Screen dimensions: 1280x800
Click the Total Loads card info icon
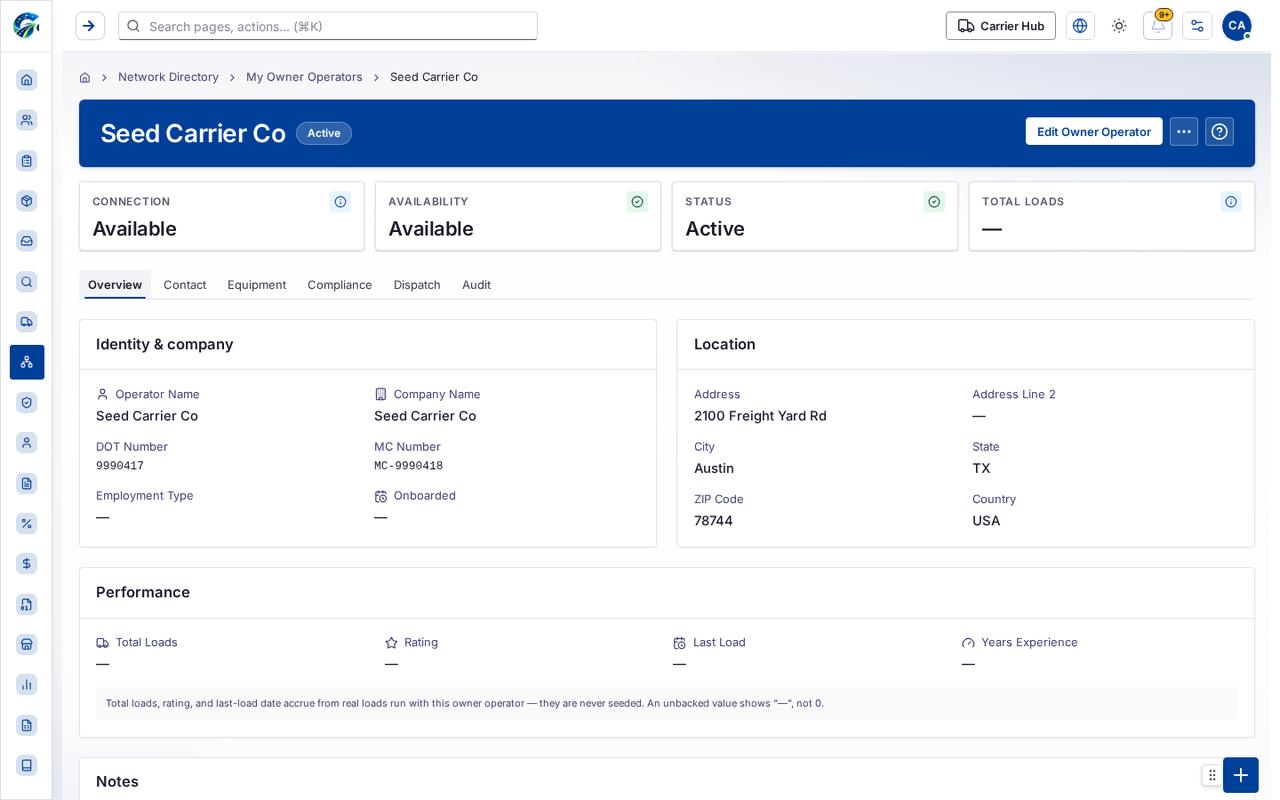pyautogui.click(x=1231, y=202)
